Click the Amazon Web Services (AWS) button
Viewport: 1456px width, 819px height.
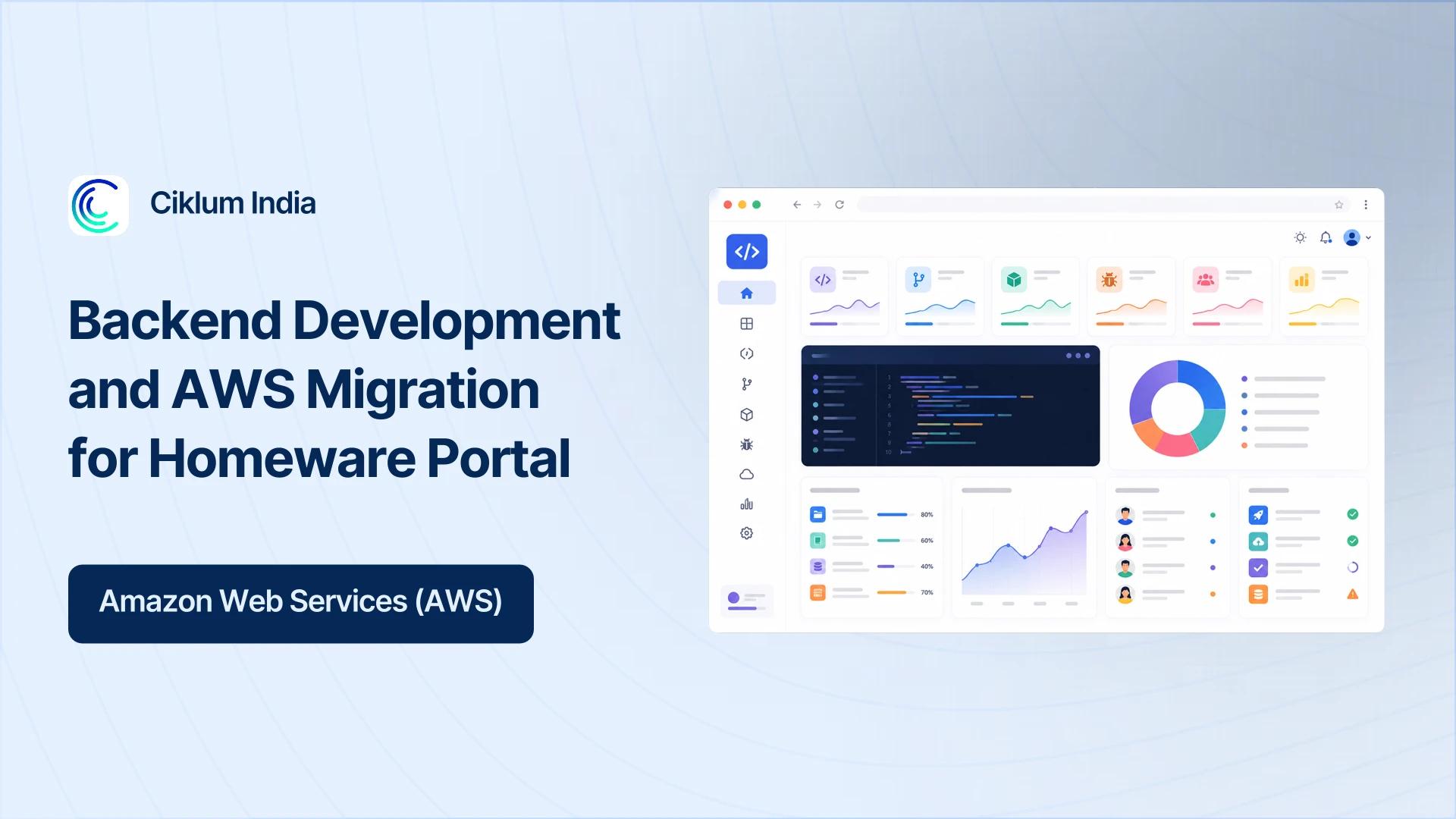[x=301, y=604]
